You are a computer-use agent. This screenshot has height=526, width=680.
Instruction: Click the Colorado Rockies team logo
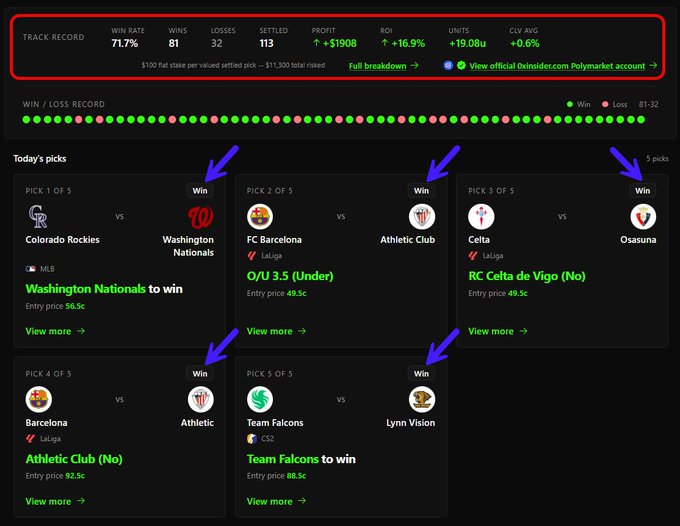pyautogui.click(x=38, y=216)
